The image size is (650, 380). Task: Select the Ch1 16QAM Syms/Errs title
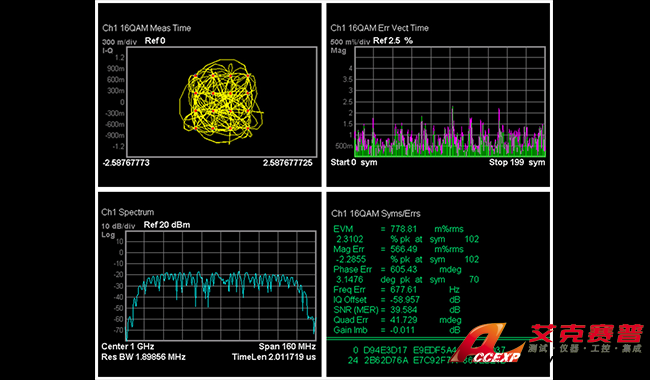click(376, 214)
